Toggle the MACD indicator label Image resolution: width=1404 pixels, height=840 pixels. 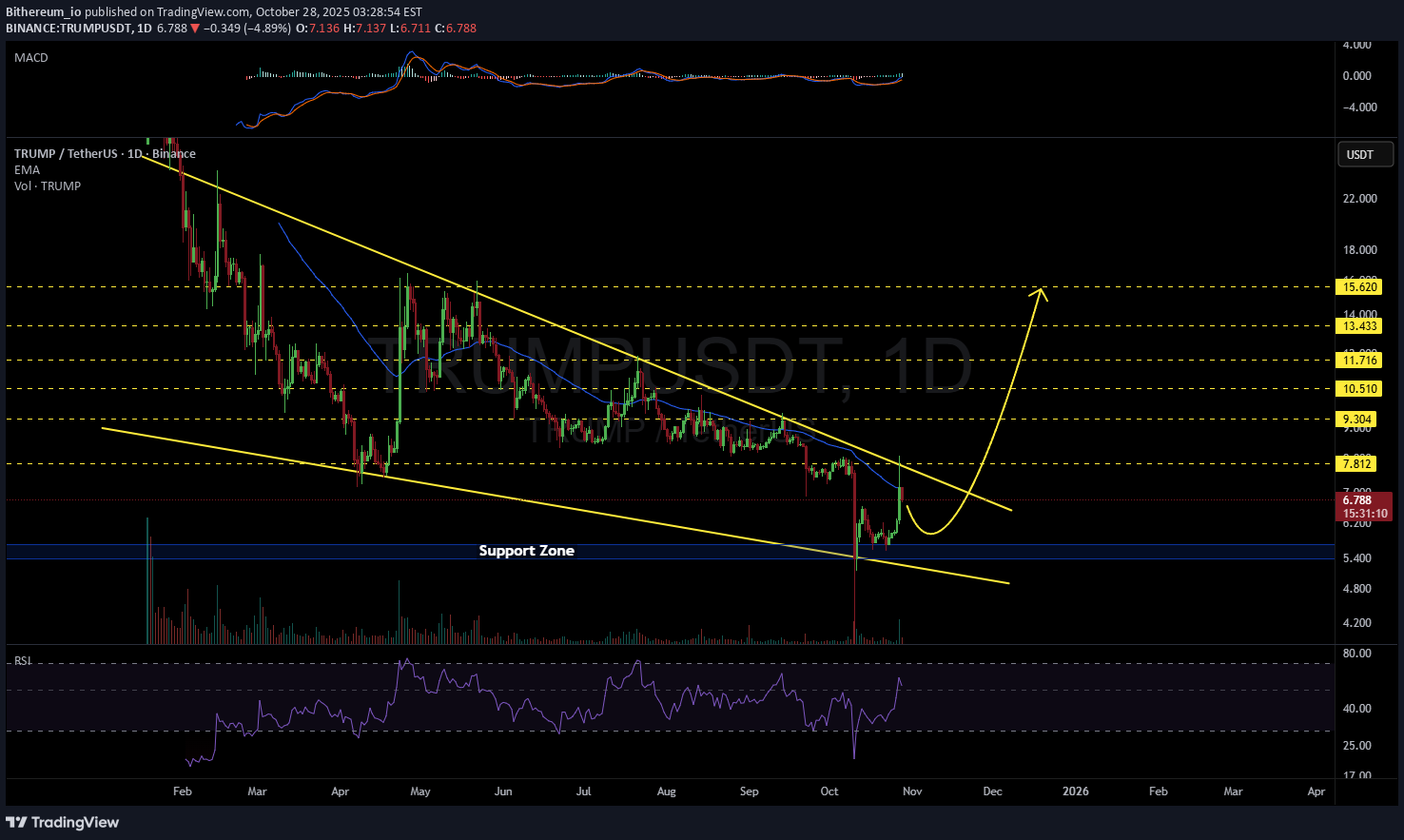click(x=31, y=58)
